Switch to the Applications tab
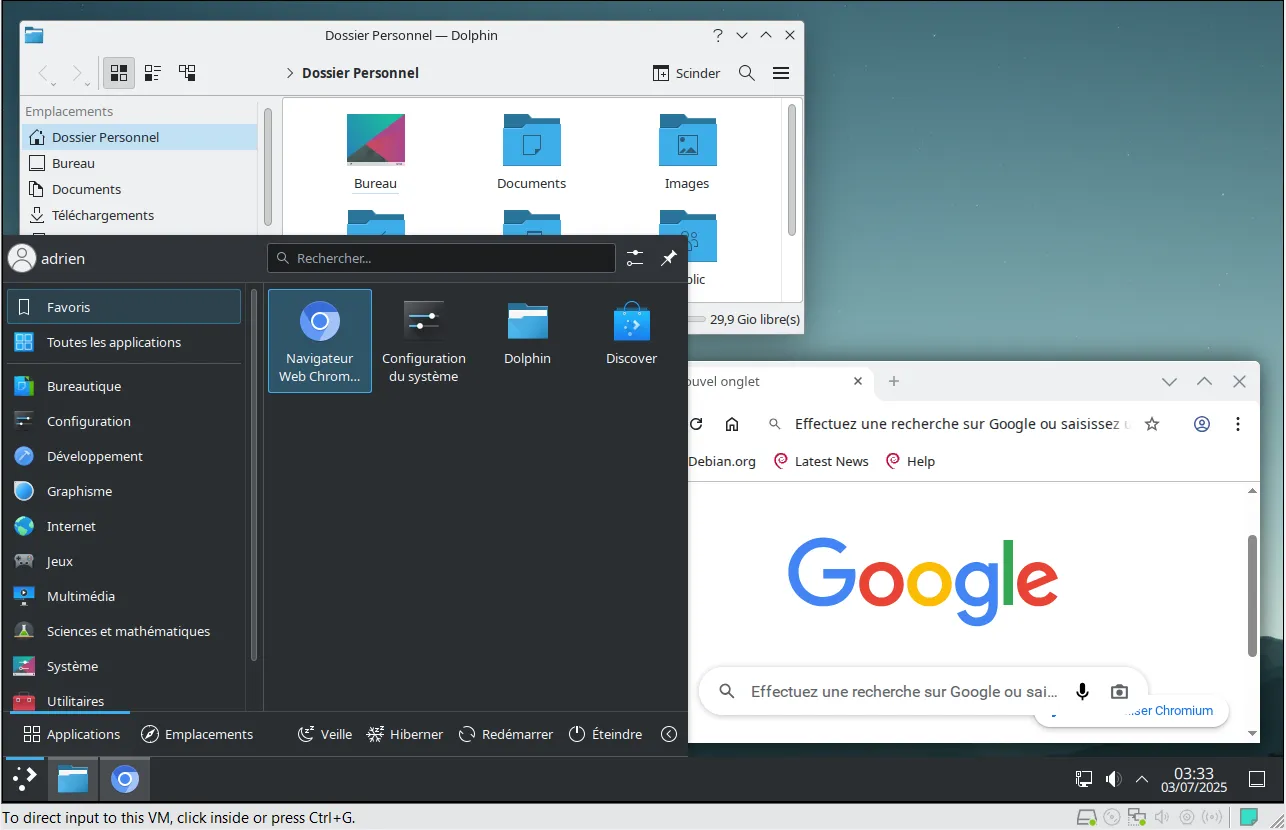 (x=71, y=734)
